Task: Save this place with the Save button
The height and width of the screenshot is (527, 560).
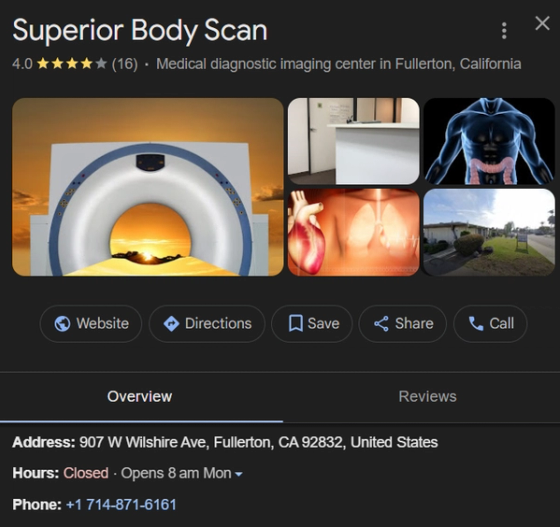Action: [x=312, y=324]
